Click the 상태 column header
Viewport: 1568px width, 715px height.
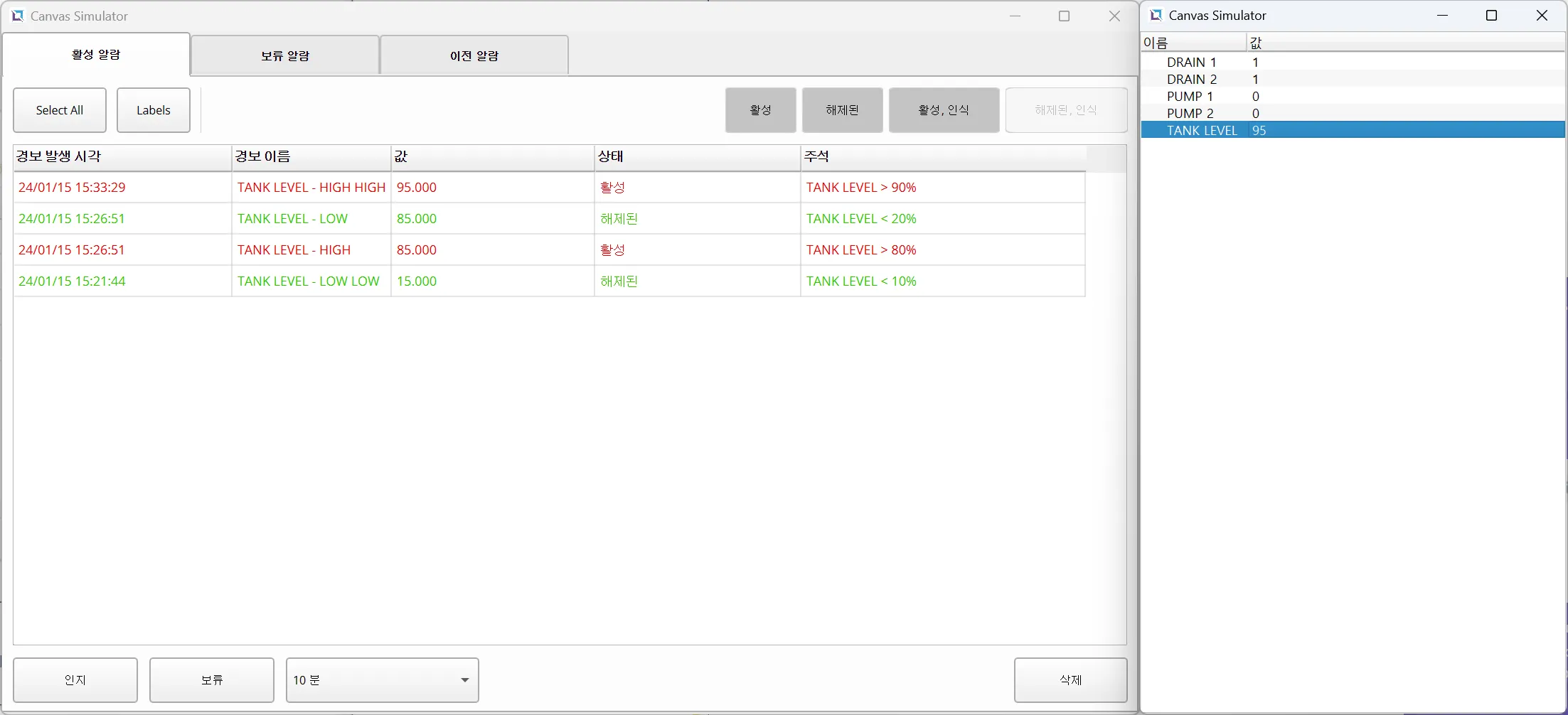coord(696,157)
